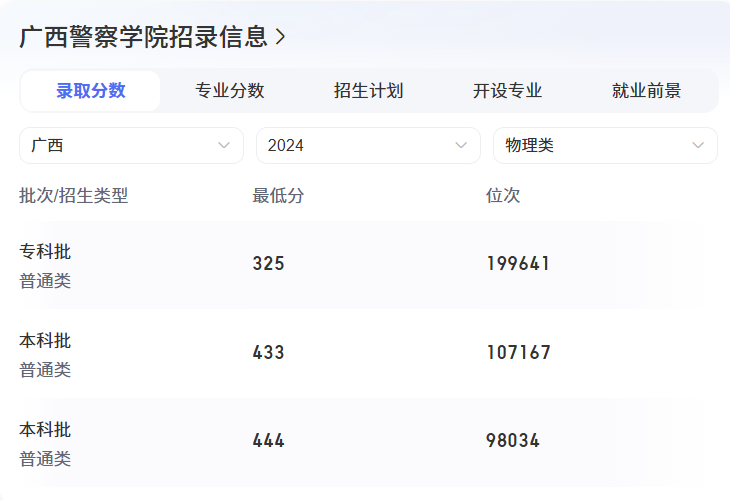Image resolution: width=730 pixels, height=500 pixels.
Task: Click the arrow next to 招录信息 title
Action: click(280, 37)
